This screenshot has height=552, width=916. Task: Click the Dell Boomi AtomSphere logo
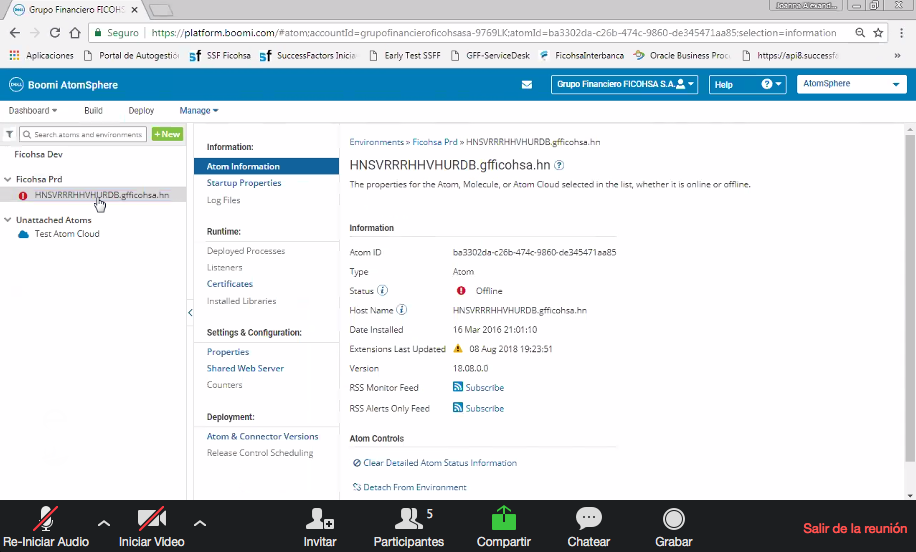tap(63, 85)
